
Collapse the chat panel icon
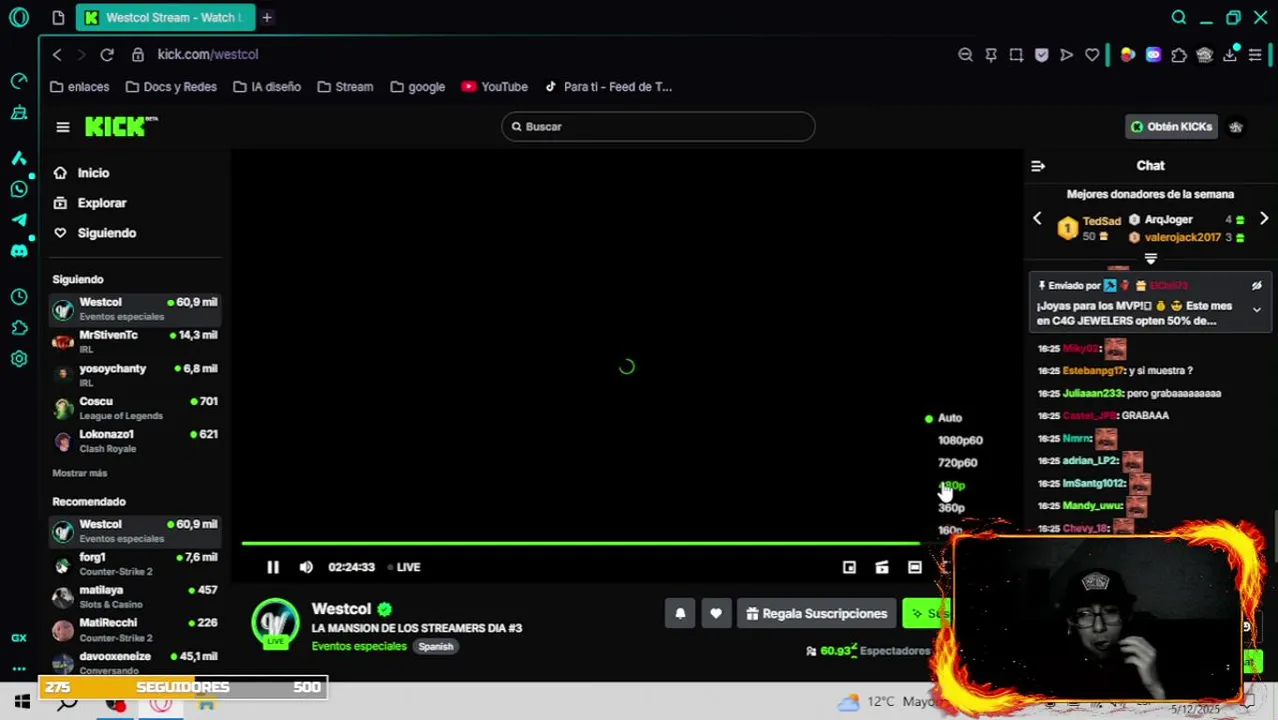(1038, 166)
